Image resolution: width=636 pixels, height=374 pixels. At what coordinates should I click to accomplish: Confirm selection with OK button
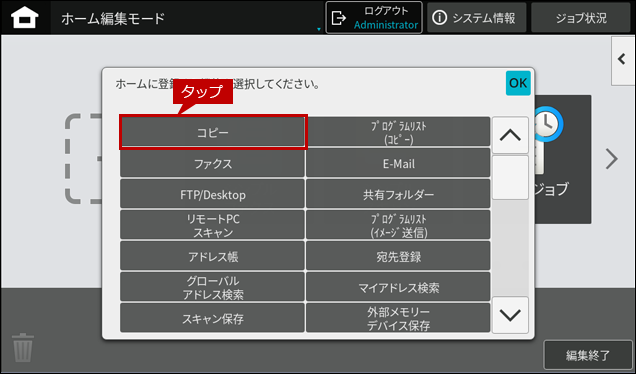(518, 83)
